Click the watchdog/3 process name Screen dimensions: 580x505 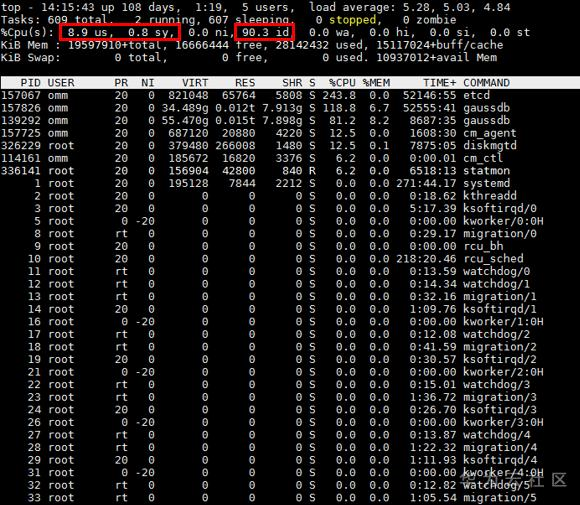(496, 385)
